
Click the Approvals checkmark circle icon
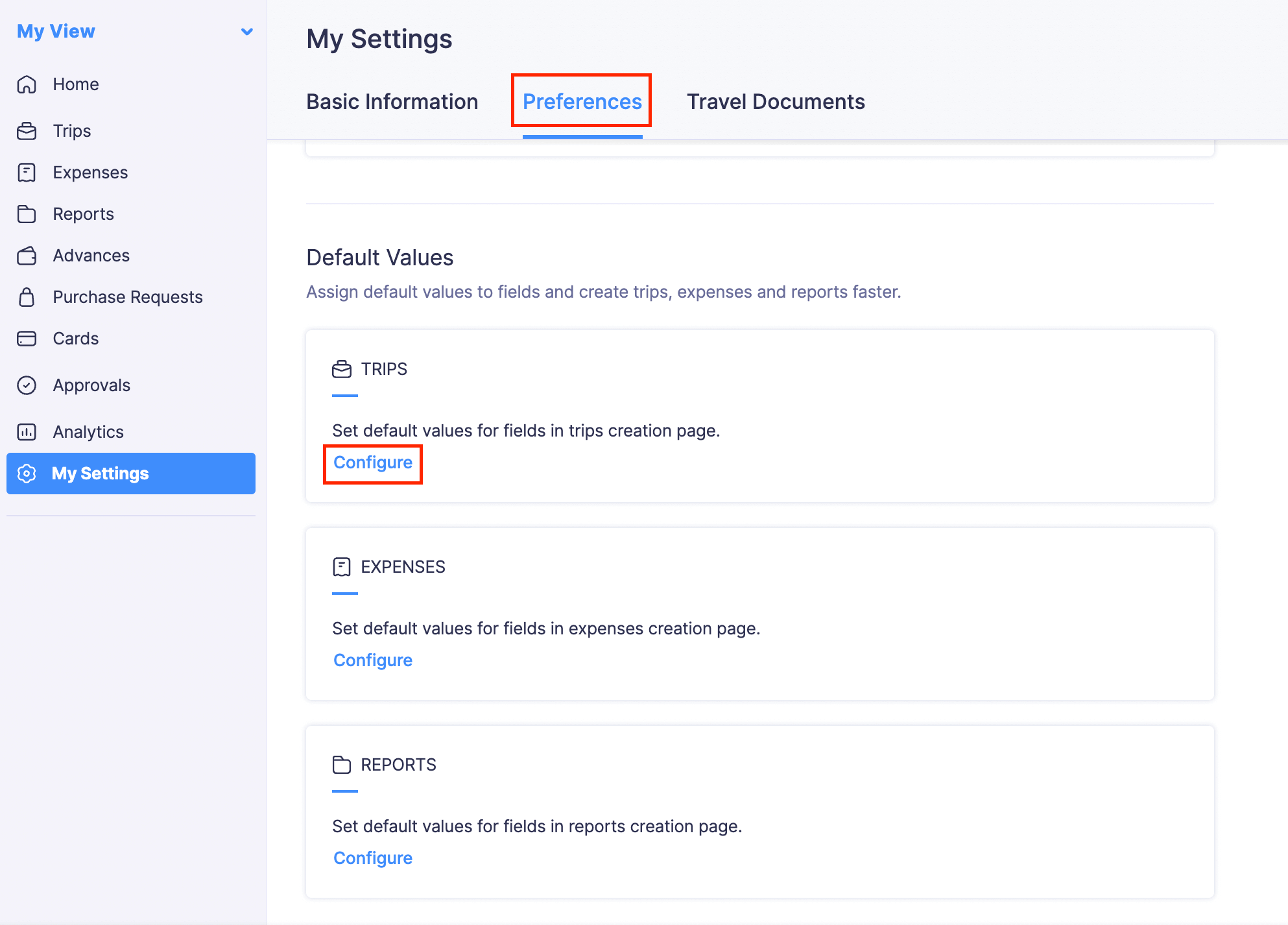point(27,385)
